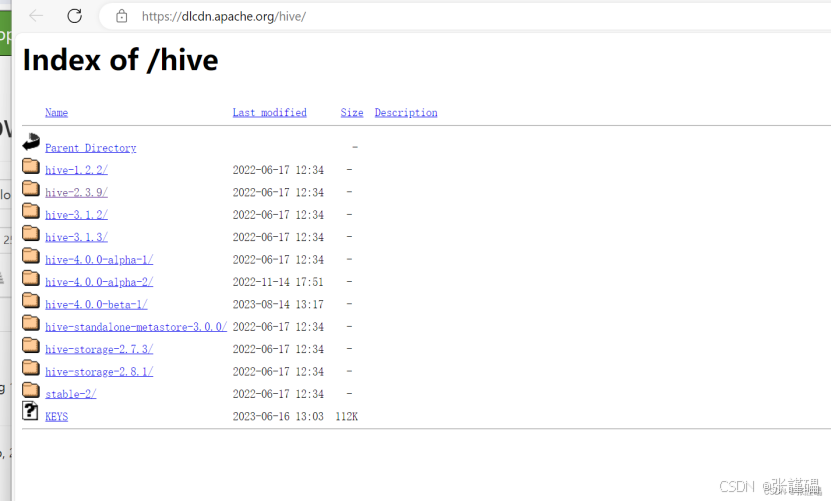Reload the page with the refresh icon
Screen dimensions: 831x502
coord(75,16)
